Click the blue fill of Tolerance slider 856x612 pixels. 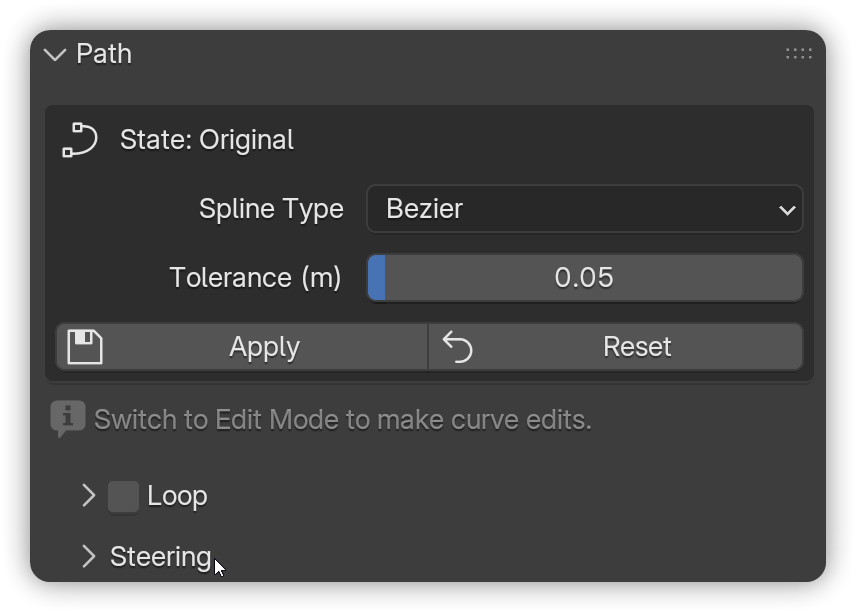(x=377, y=277)
